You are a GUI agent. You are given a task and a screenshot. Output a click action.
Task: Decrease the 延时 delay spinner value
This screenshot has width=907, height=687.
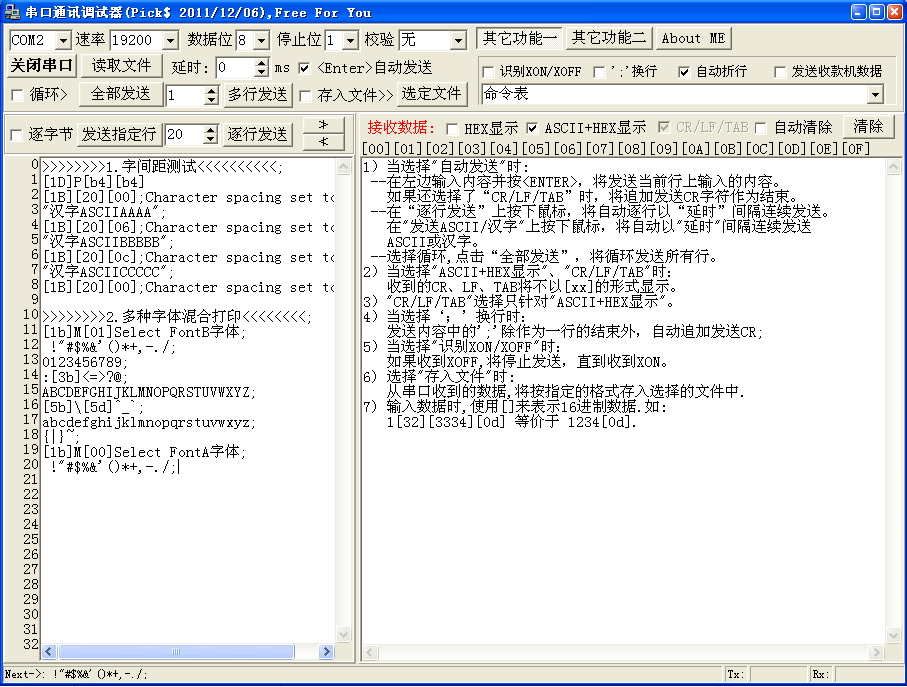click(262, 73)
